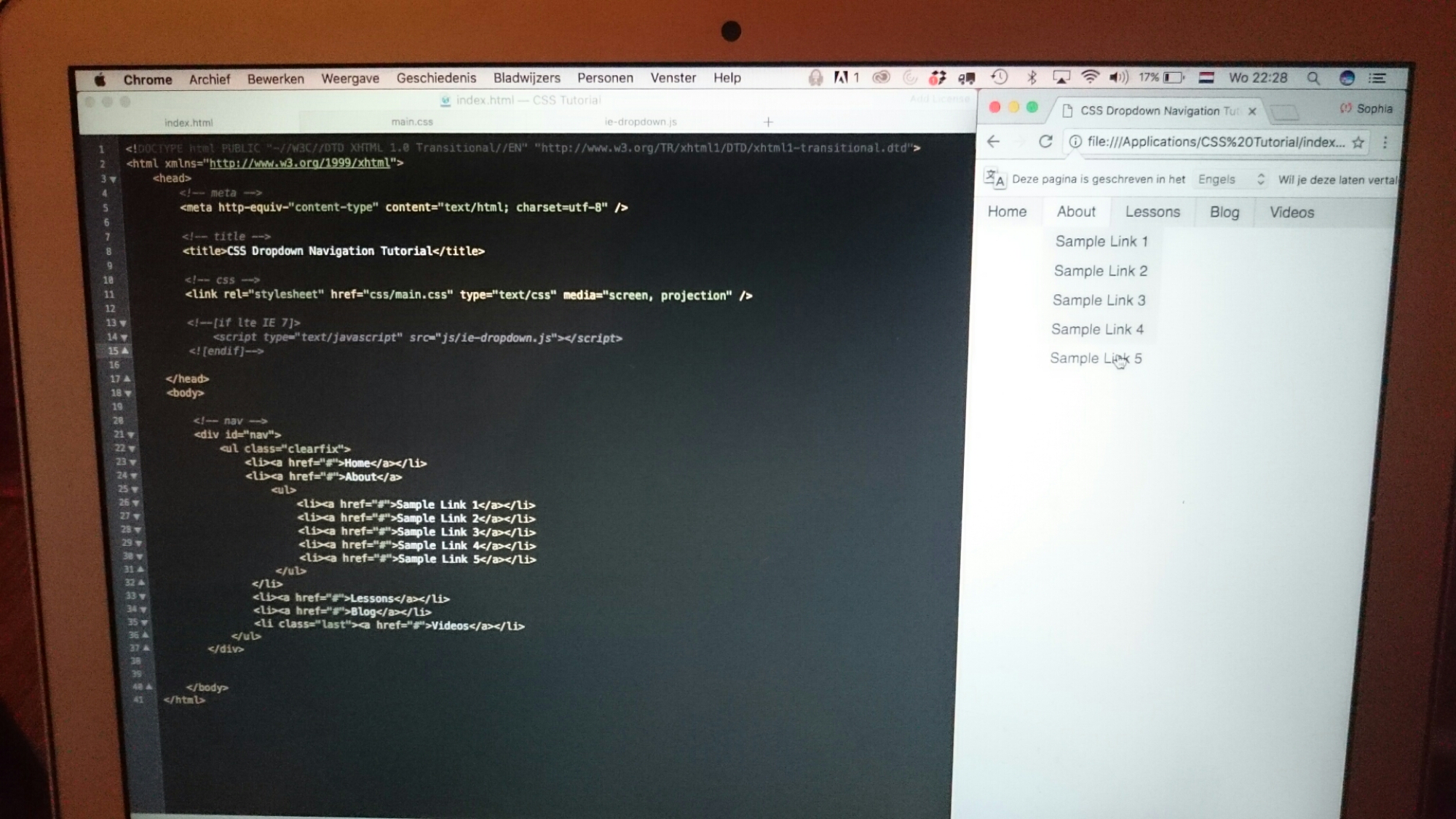Switch to main.css editor tab
This screenshot has width=1456, height=819.
click(x=412, y=122)
